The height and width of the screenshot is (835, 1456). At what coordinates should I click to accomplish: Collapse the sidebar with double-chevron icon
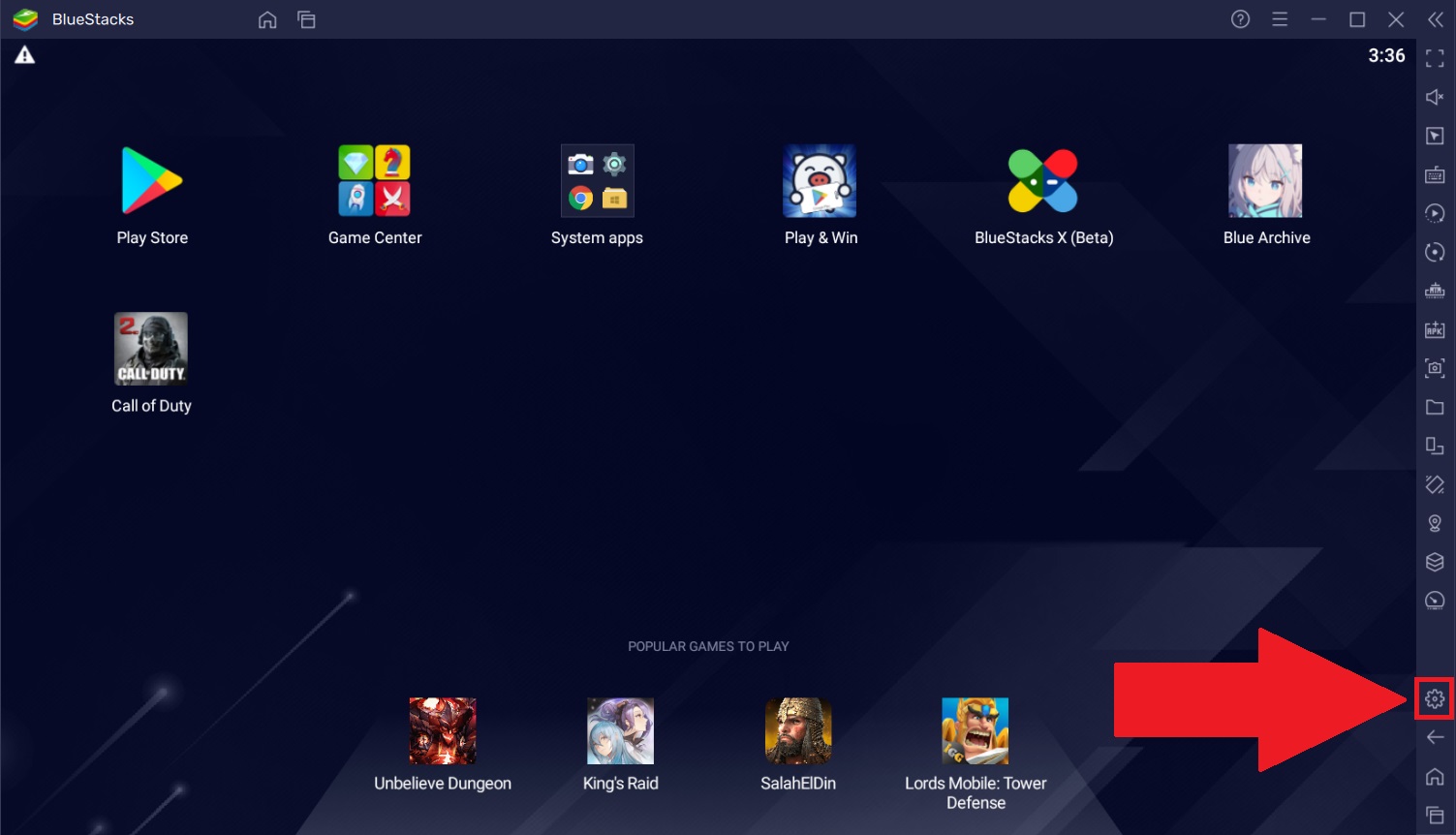click(1435, 19)
